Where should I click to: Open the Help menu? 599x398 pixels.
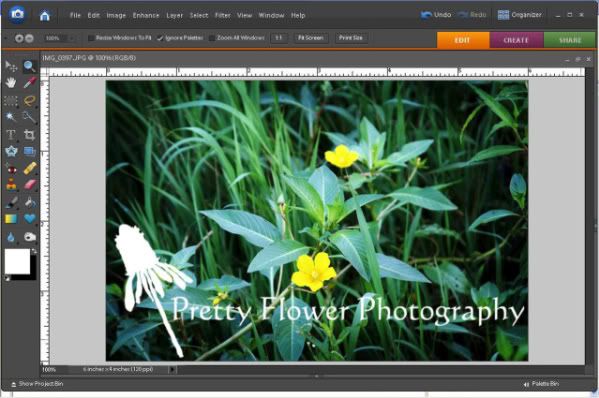point(298,15)
